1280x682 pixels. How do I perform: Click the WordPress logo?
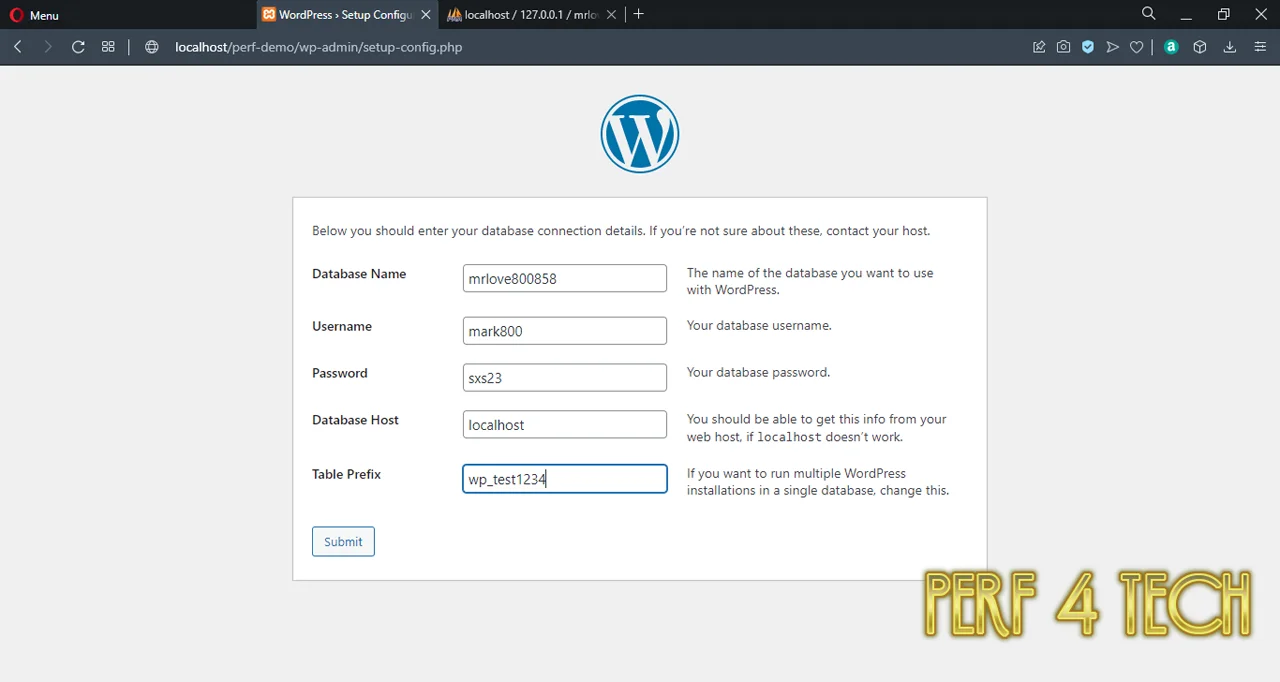[640, 134]
